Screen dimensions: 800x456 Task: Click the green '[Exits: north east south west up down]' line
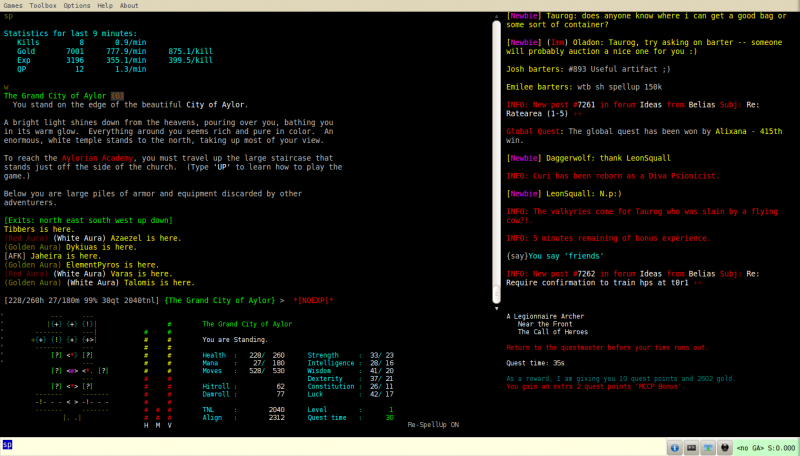88,220
